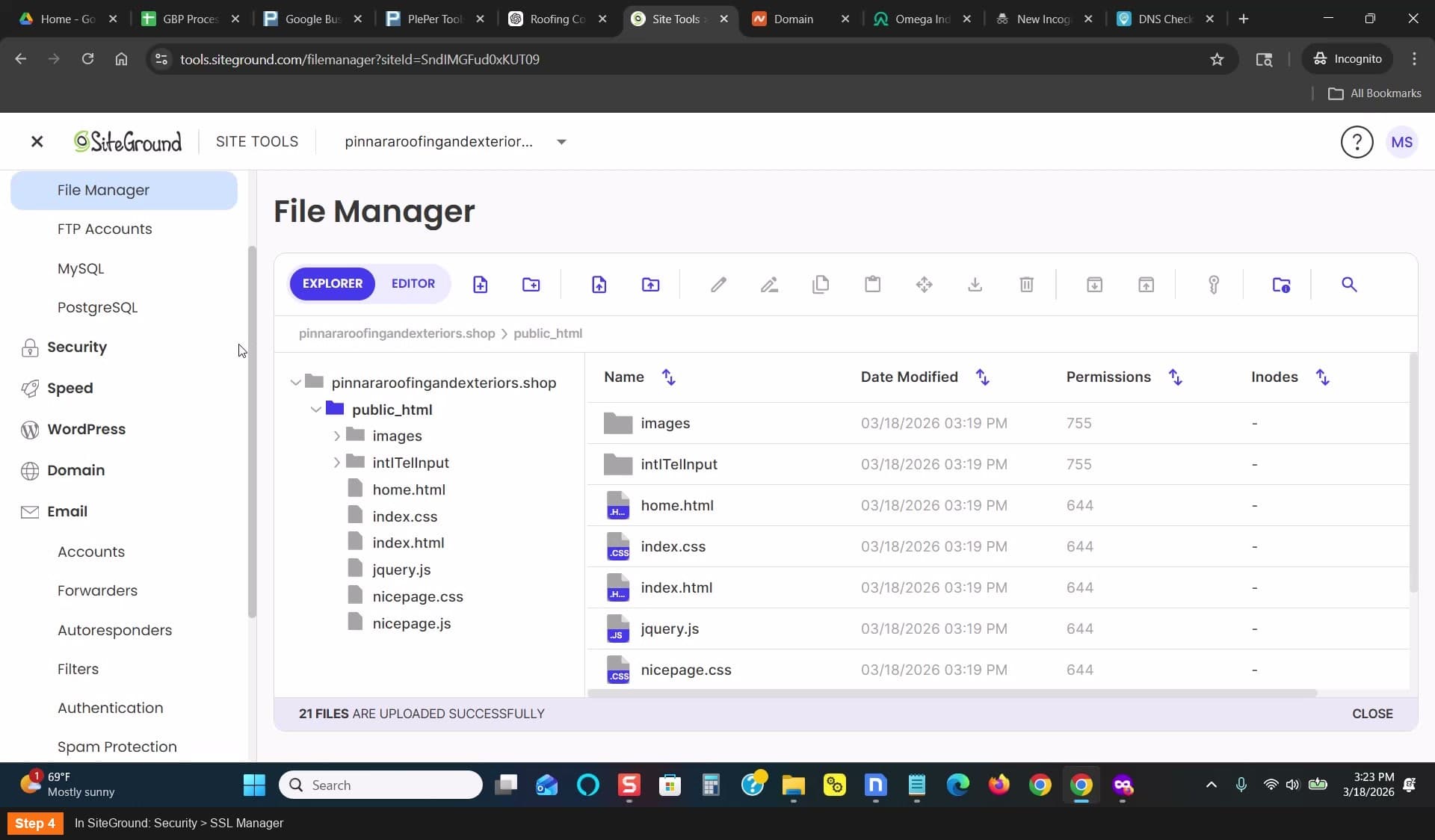This screenshot has width=1435, height=840.
Task: Click the Change Permissions key icon
Action: [x=1214, y=284]
